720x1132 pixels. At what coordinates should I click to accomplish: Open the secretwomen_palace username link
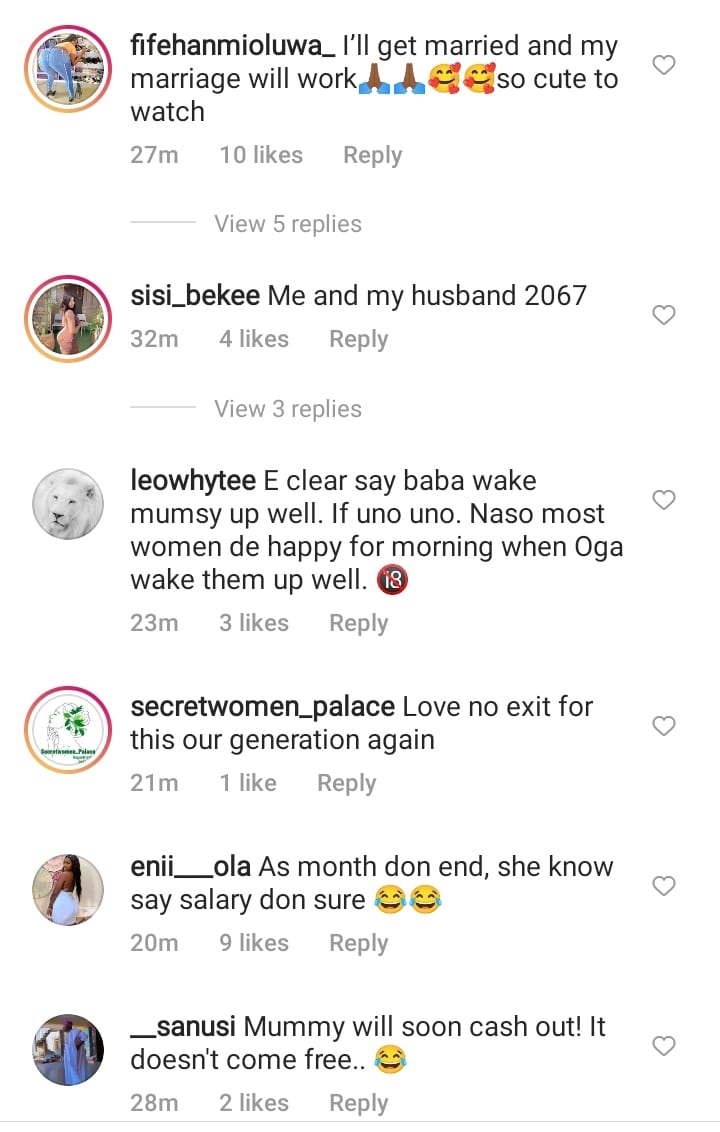point(262,707)
